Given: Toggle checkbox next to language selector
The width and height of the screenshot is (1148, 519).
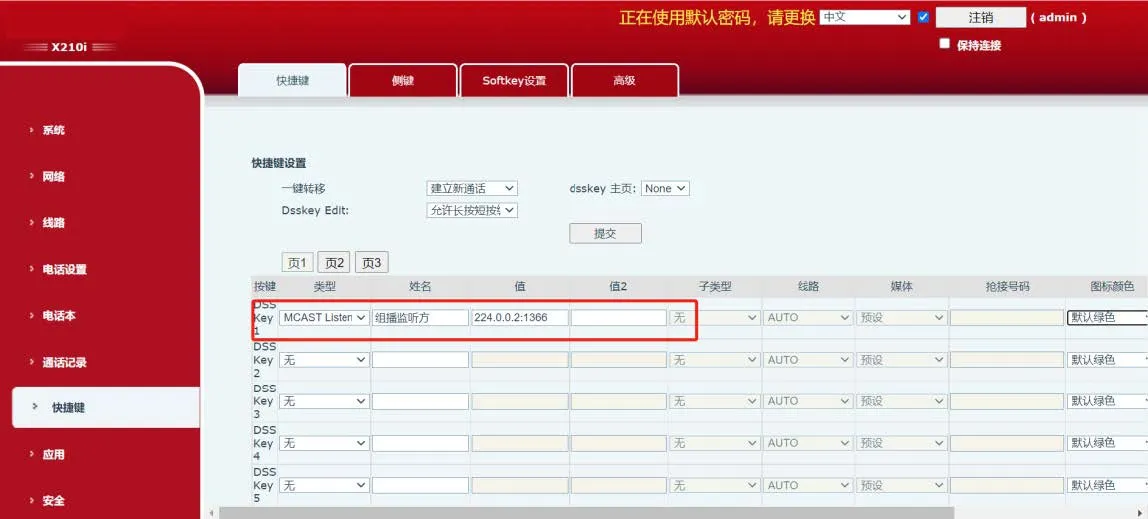Looking at the screenshot, I should [923, 17].
